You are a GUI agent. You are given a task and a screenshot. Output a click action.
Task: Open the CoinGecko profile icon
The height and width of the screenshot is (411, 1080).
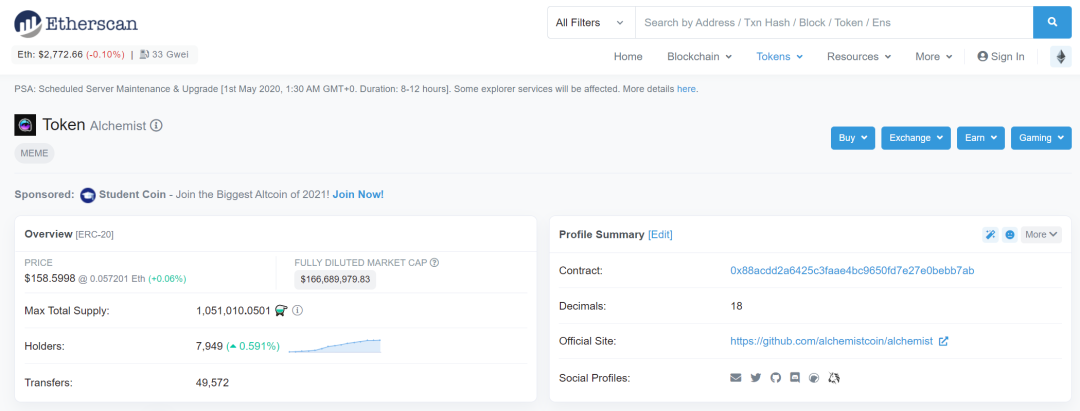pyautogui.click(x=834, y=377)
